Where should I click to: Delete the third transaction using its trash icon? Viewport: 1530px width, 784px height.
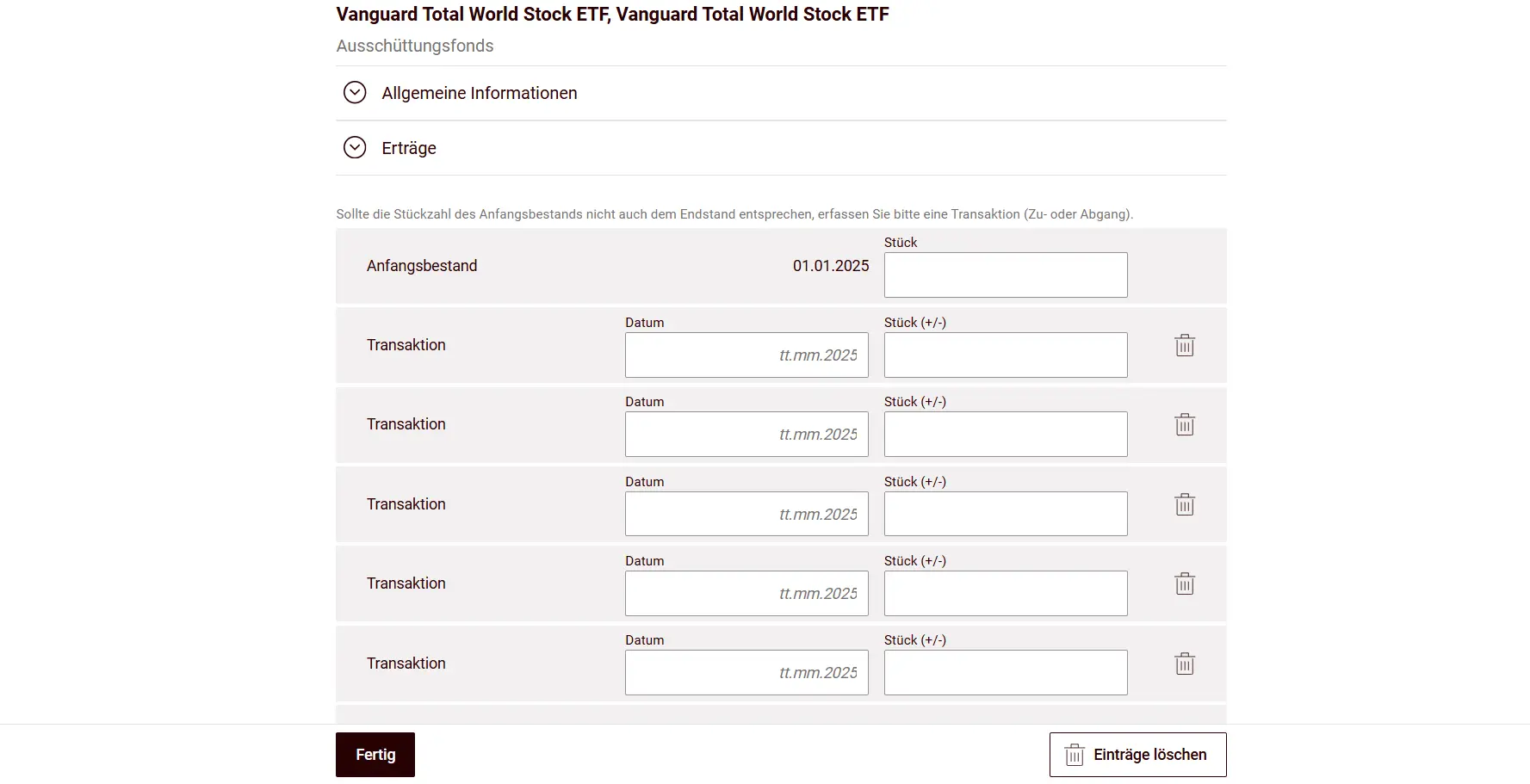1184,504
